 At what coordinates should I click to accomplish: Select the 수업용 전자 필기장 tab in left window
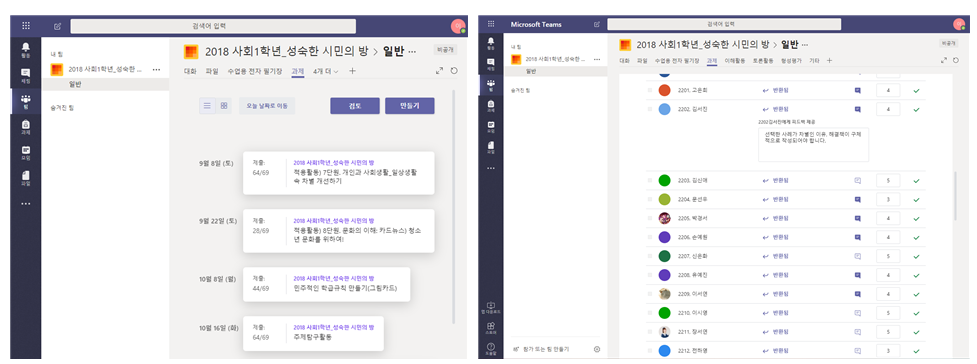click(x=255, y=71)
